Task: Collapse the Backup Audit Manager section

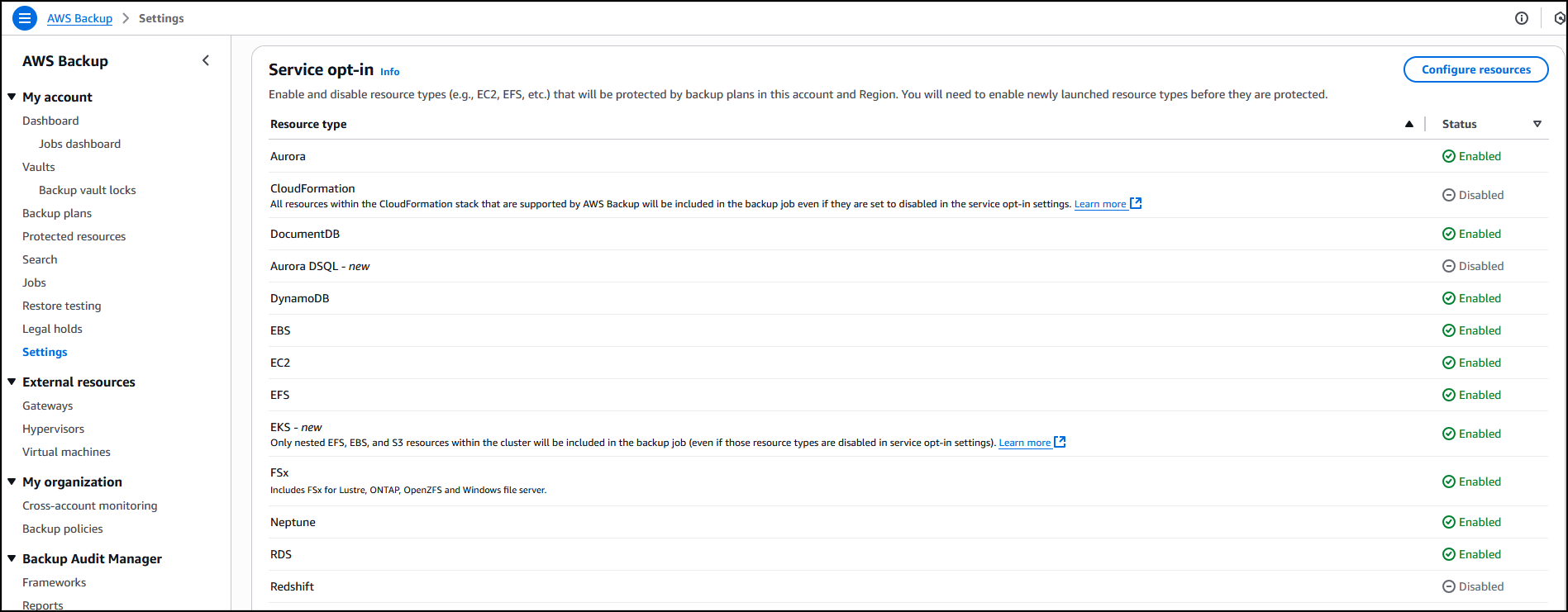Action: (12, 558)
